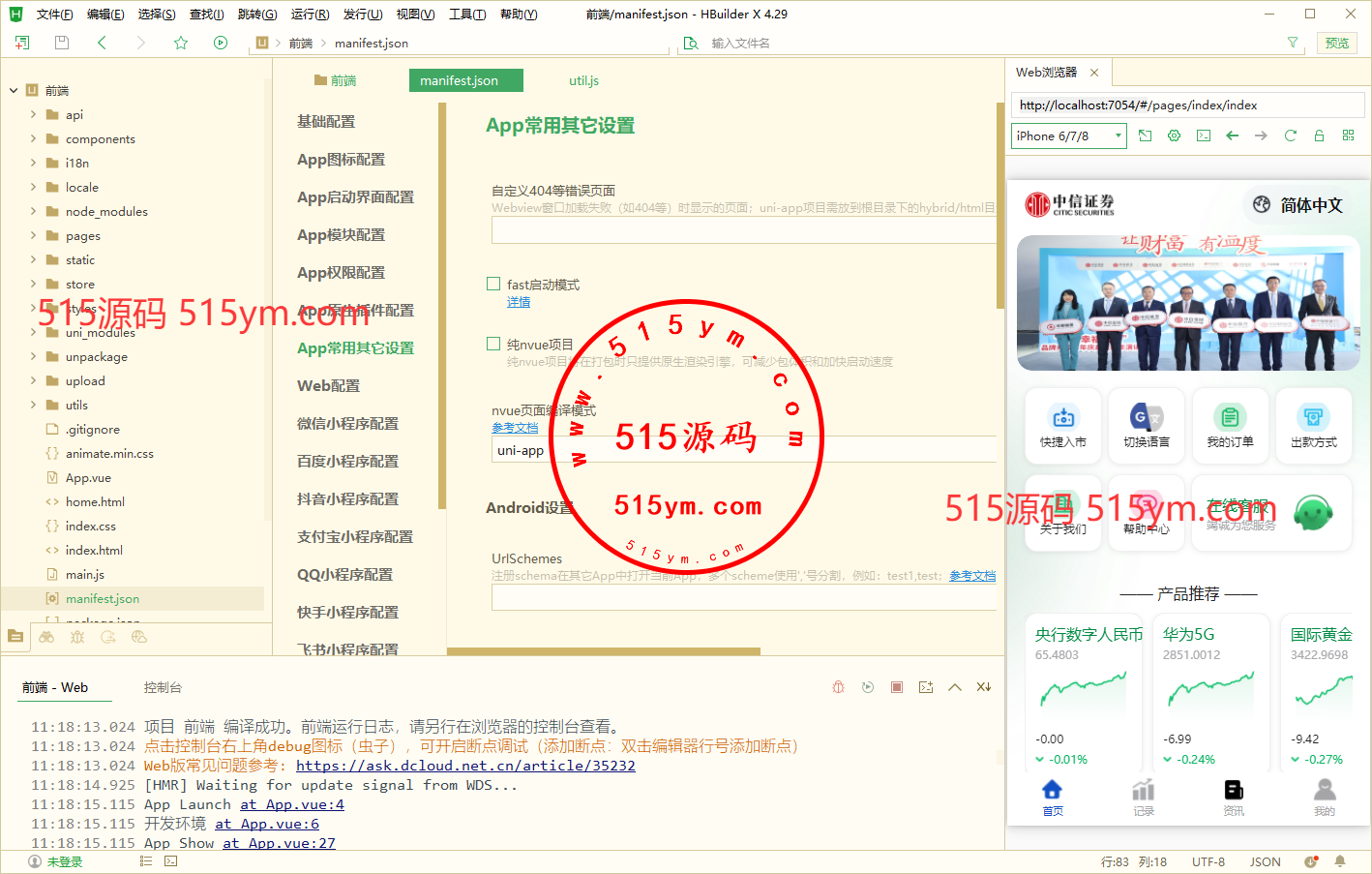Screen dimensions: 1372x874
Task: Click the QR code icon in browser toolbar
Action: (x=1348, y=136)
